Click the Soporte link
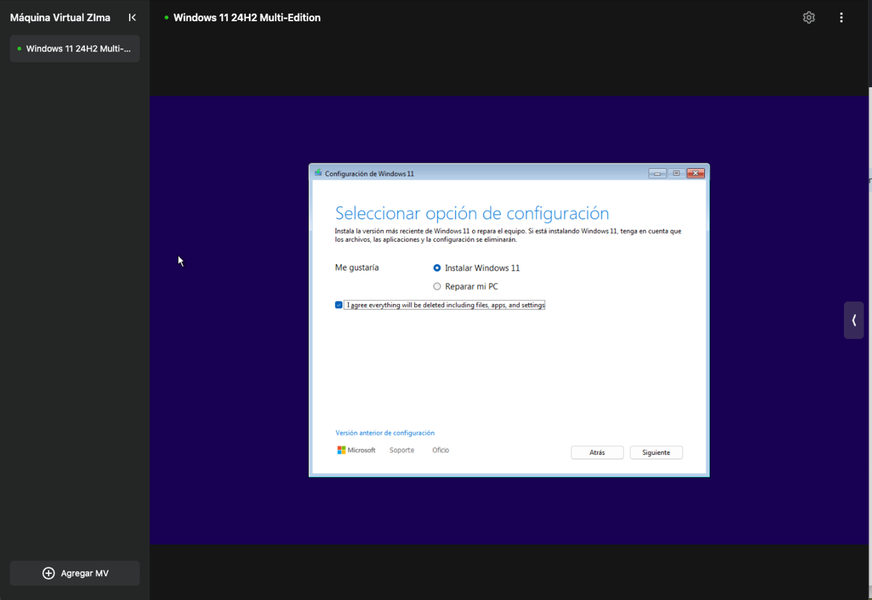872x600 pixels. pos(402,451)
